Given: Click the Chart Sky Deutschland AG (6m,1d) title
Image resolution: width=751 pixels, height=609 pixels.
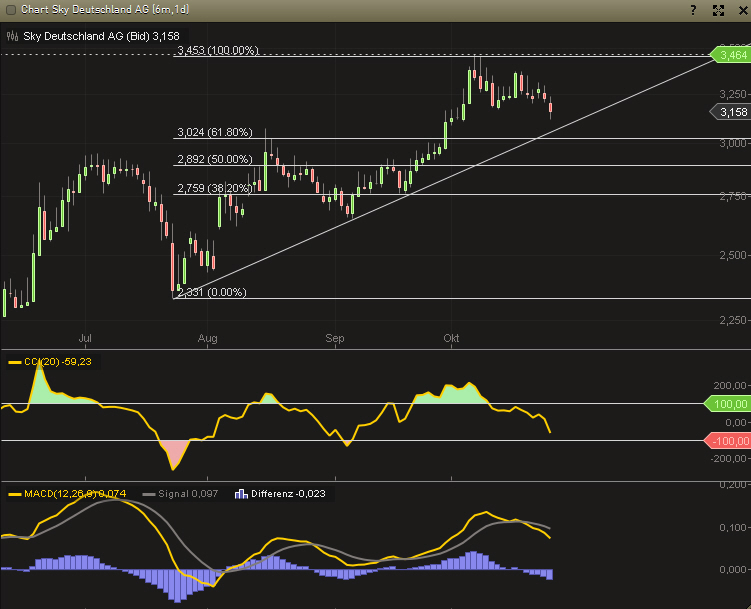Looking at the screenshot, I should [x=105, y=10].
